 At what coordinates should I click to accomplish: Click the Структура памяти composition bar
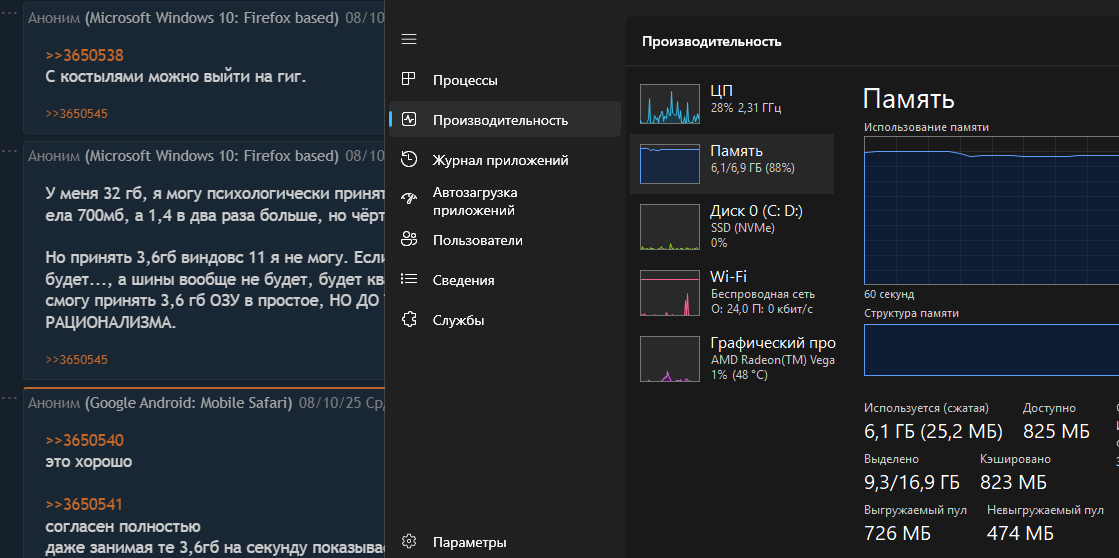point(990,350)
